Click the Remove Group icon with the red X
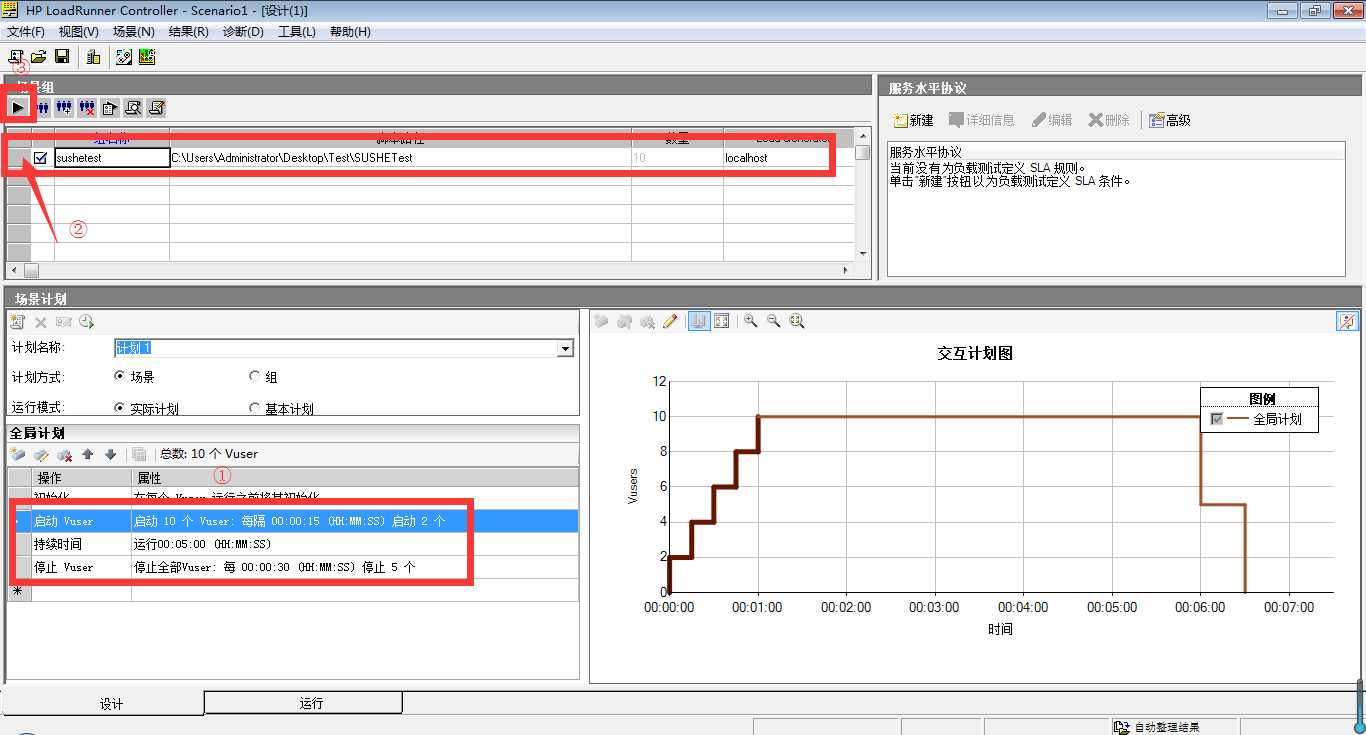This screenshot has width=1366, height=735. tap(87, 107)
